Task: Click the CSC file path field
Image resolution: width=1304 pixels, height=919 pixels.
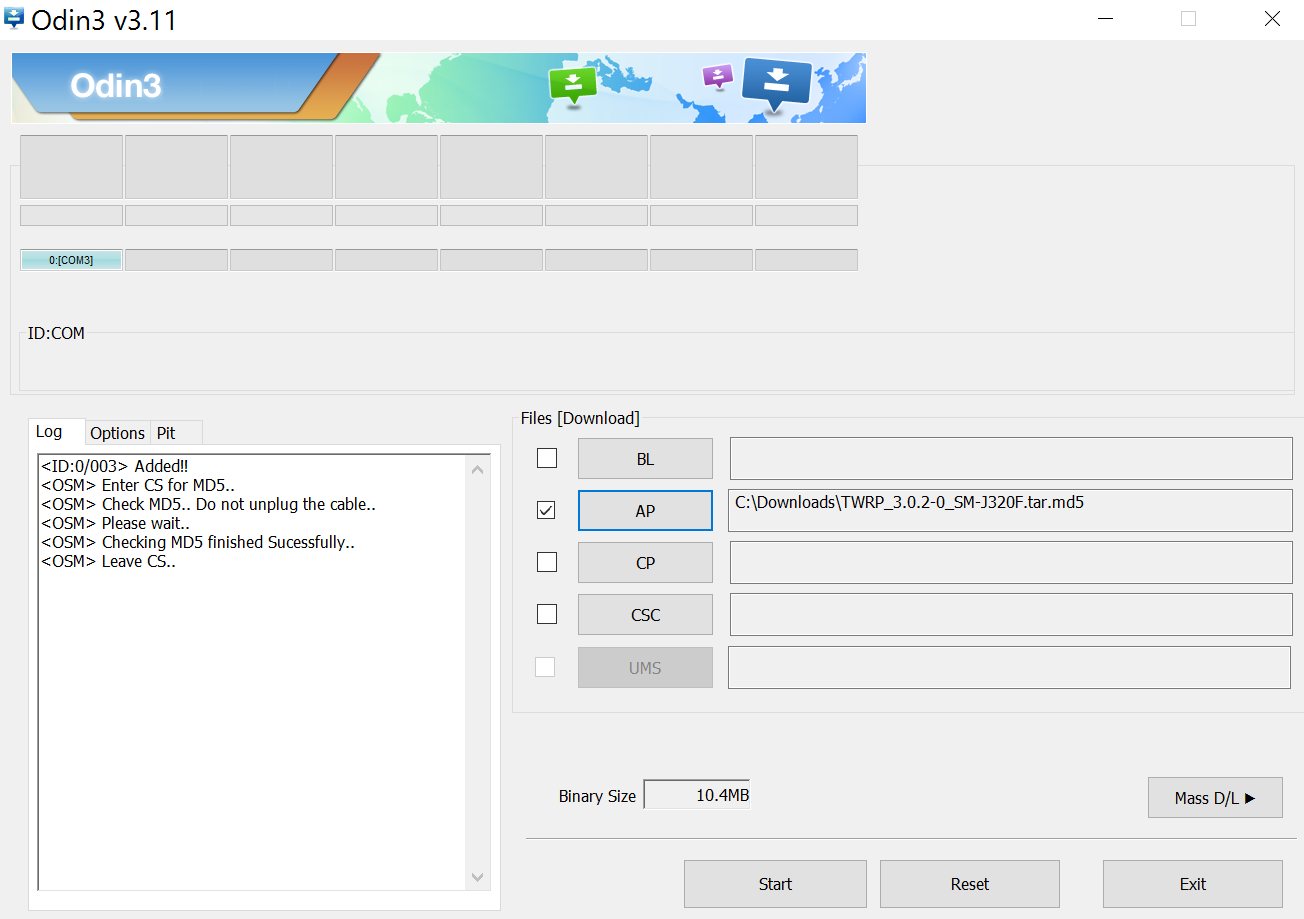Action: (x=1011, y=614)
